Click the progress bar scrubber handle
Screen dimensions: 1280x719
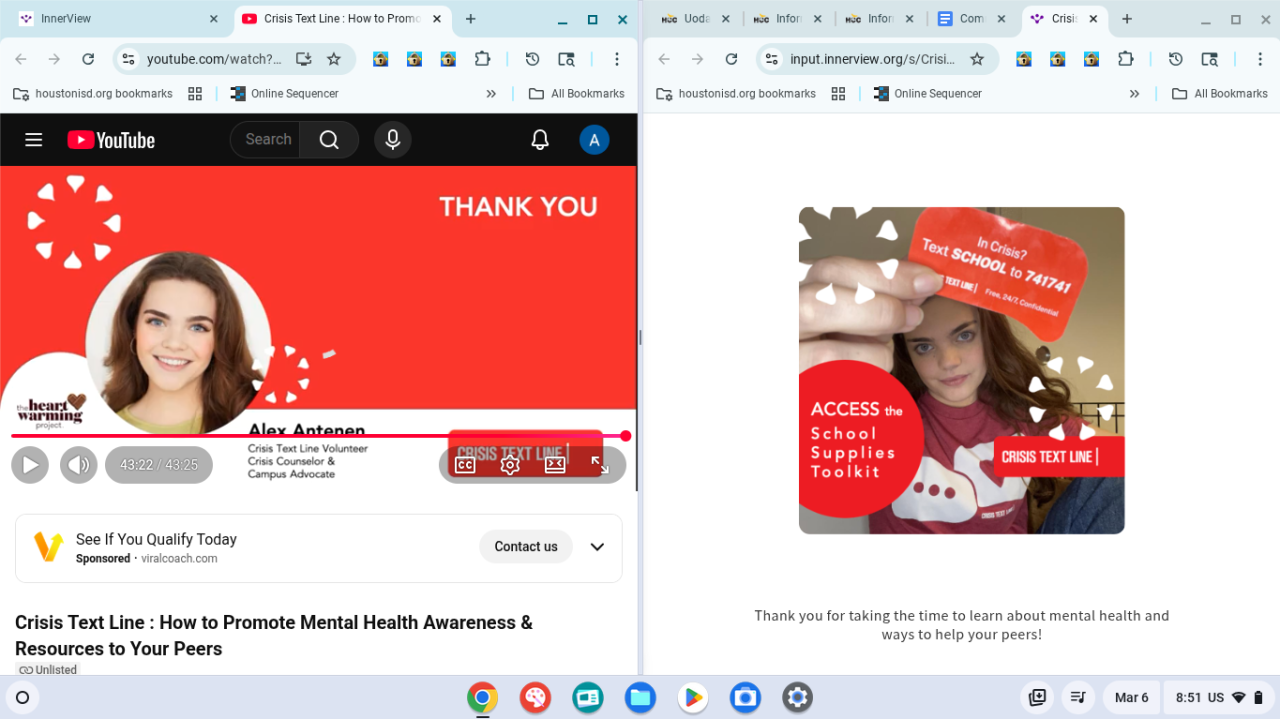[626, 436]
